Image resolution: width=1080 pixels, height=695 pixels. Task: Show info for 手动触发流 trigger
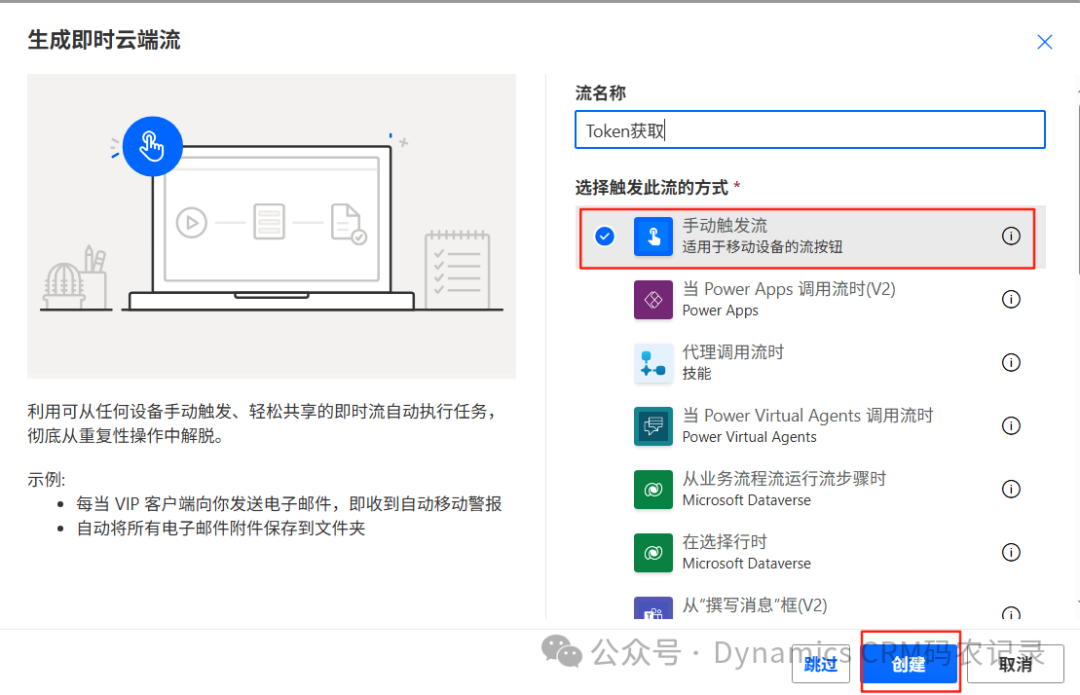click(1011, 236)
